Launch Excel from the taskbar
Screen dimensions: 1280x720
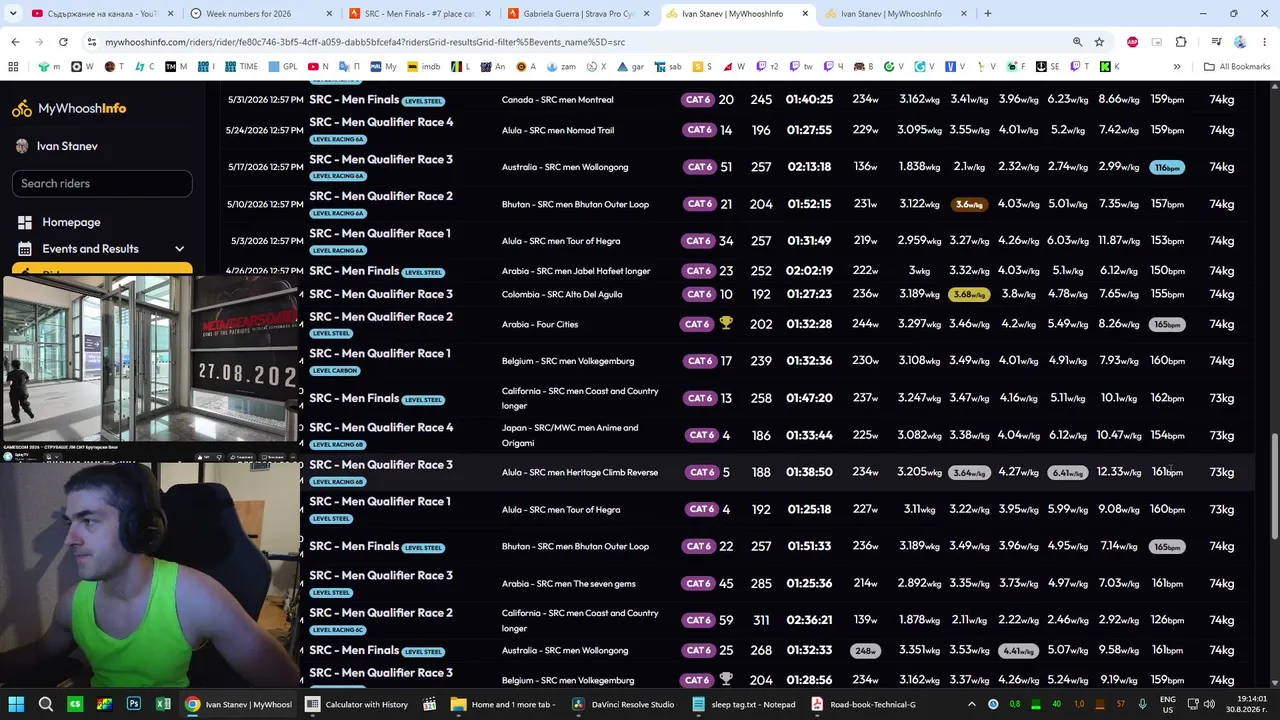pyautogui.click(x=163, y=704)
